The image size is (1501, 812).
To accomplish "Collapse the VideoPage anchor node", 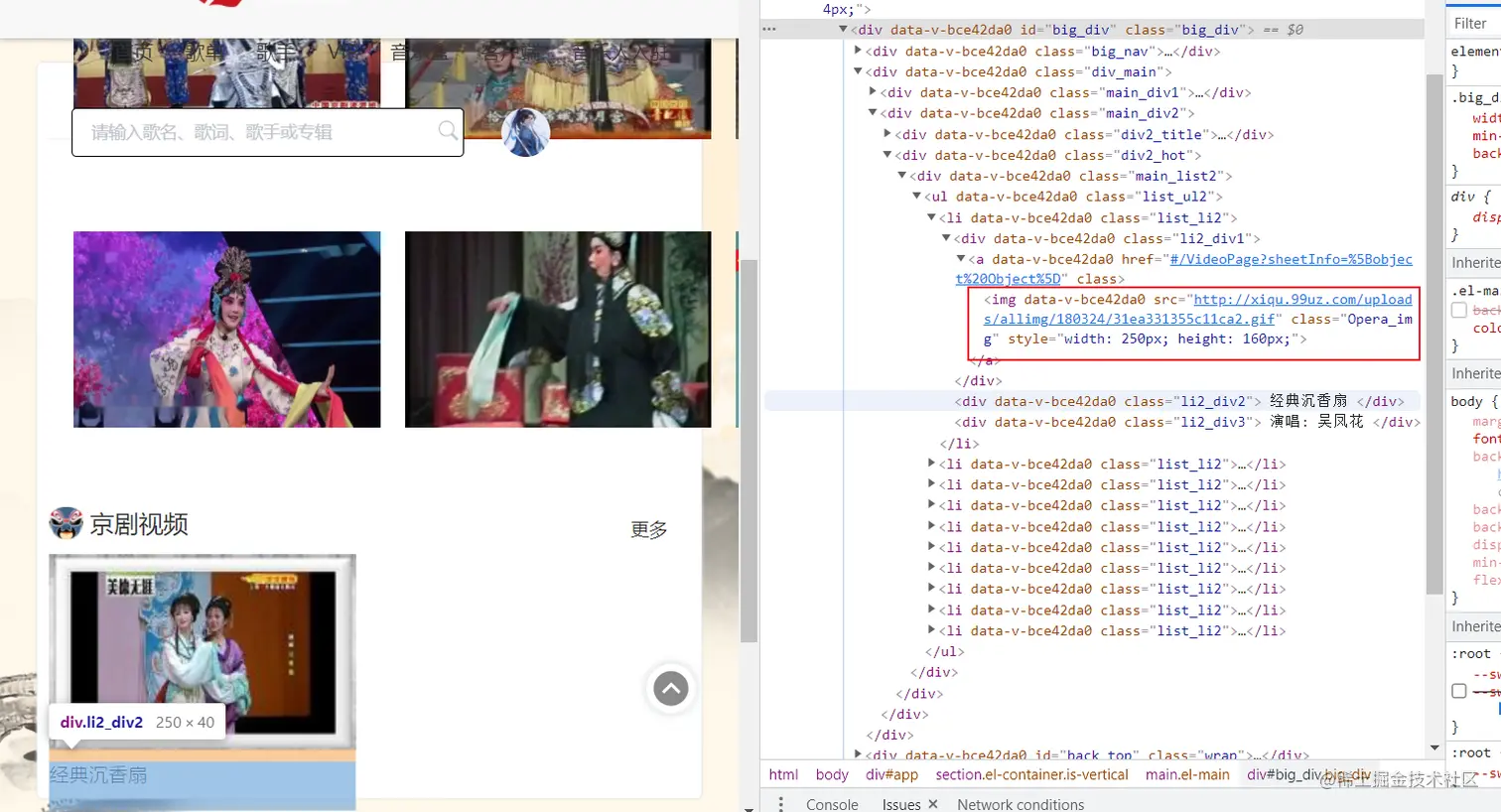I will [961, 259].
